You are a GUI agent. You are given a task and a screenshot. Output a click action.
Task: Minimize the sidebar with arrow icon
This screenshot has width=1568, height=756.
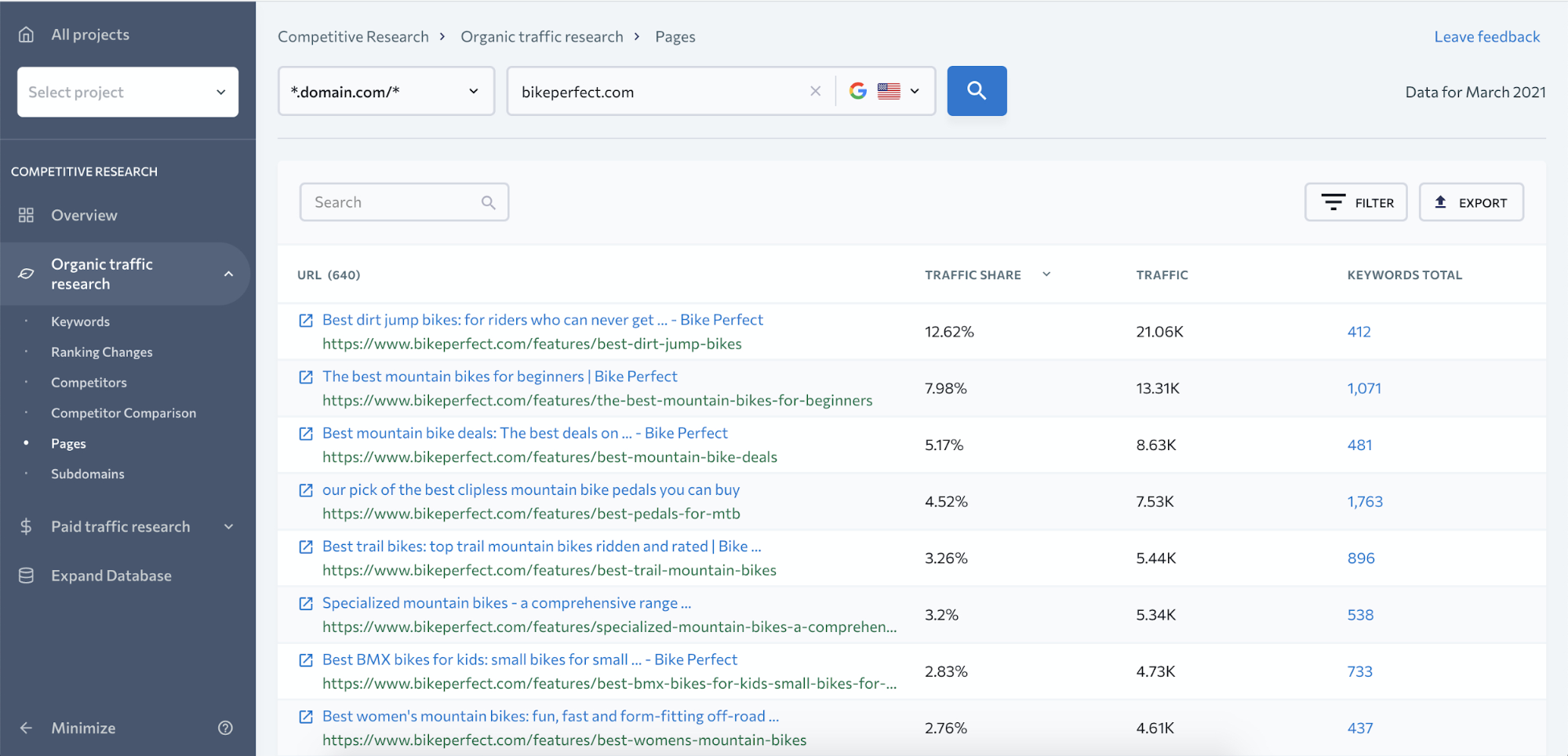pos(27,728)
